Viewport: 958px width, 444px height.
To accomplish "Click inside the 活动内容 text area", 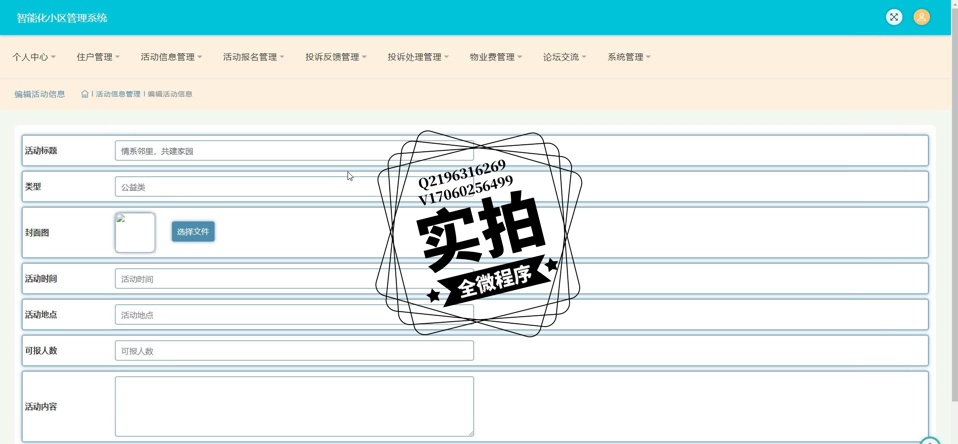I will point(294,406).
